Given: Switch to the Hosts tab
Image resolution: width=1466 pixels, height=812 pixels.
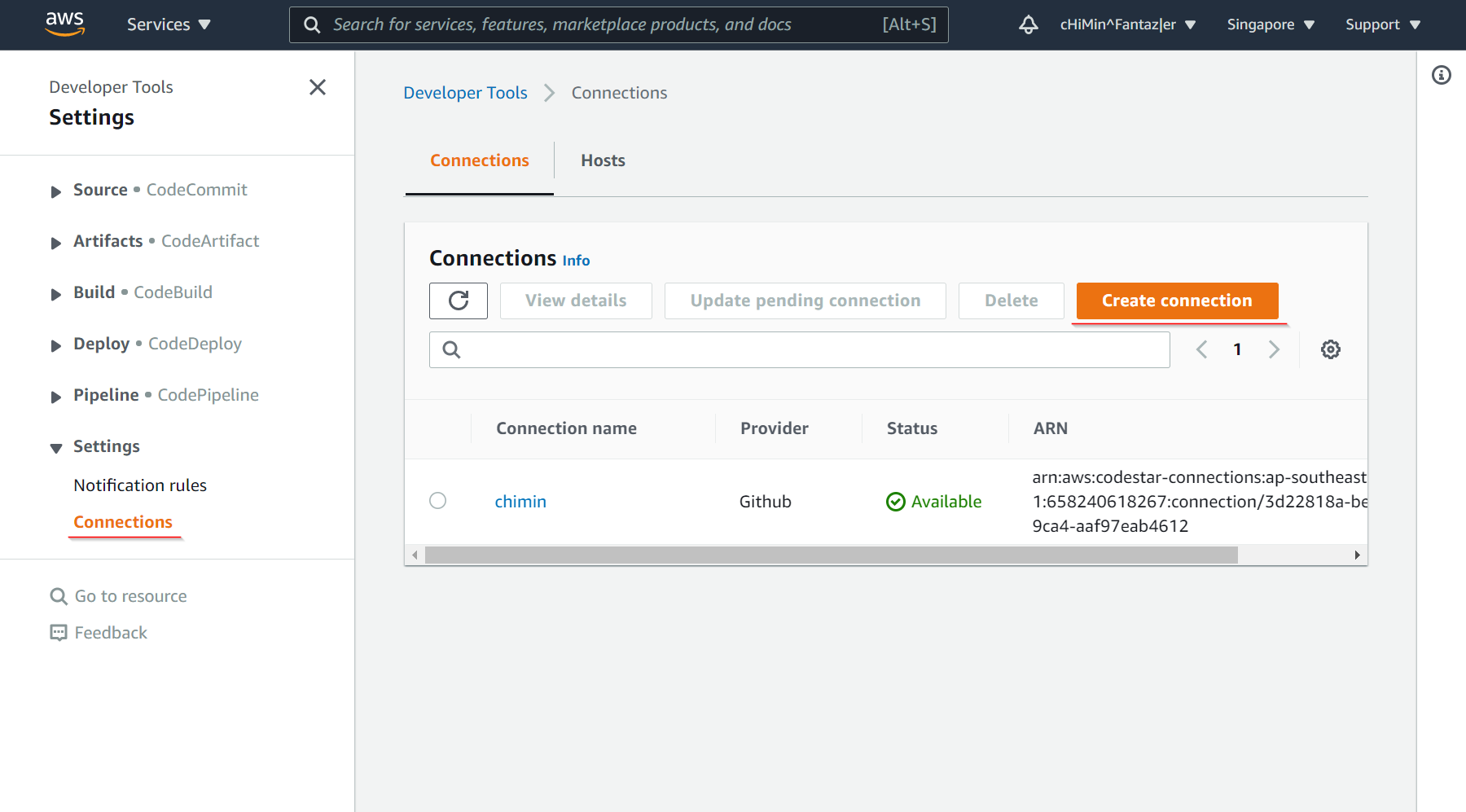Looking at the screenshot, I should pos(603,160).
